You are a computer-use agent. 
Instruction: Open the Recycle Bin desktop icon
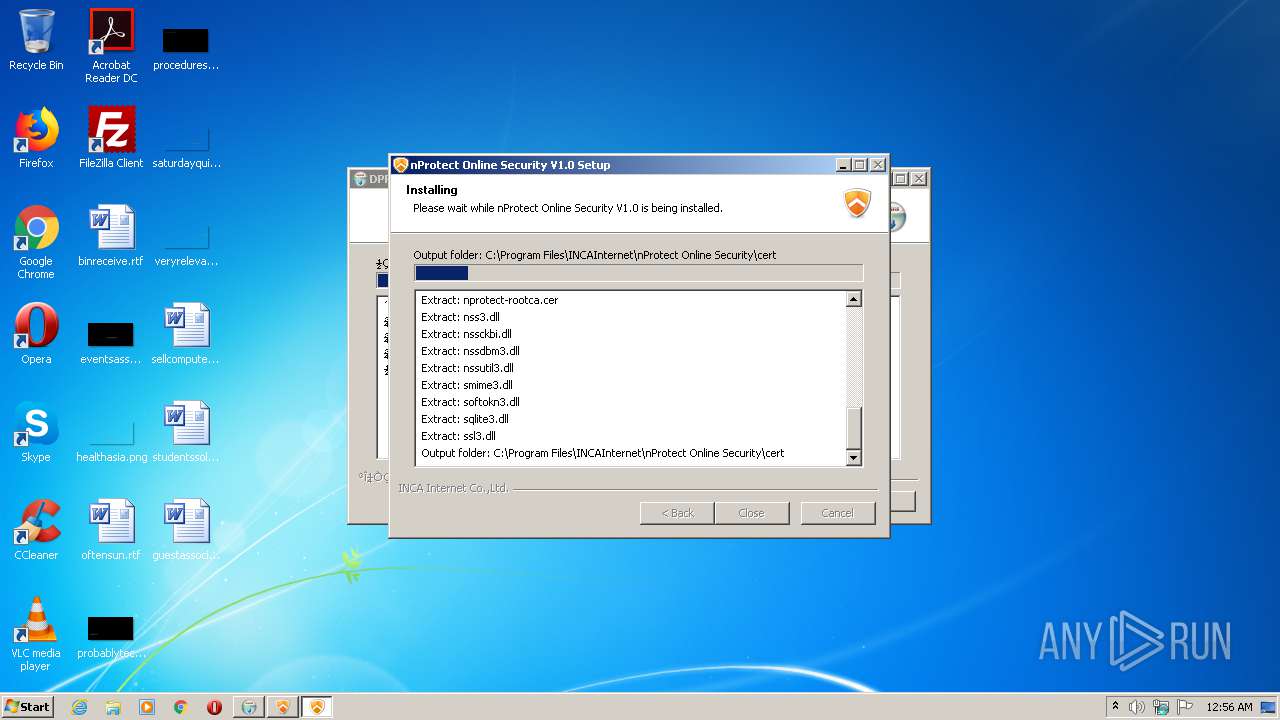tap(36, 40)
